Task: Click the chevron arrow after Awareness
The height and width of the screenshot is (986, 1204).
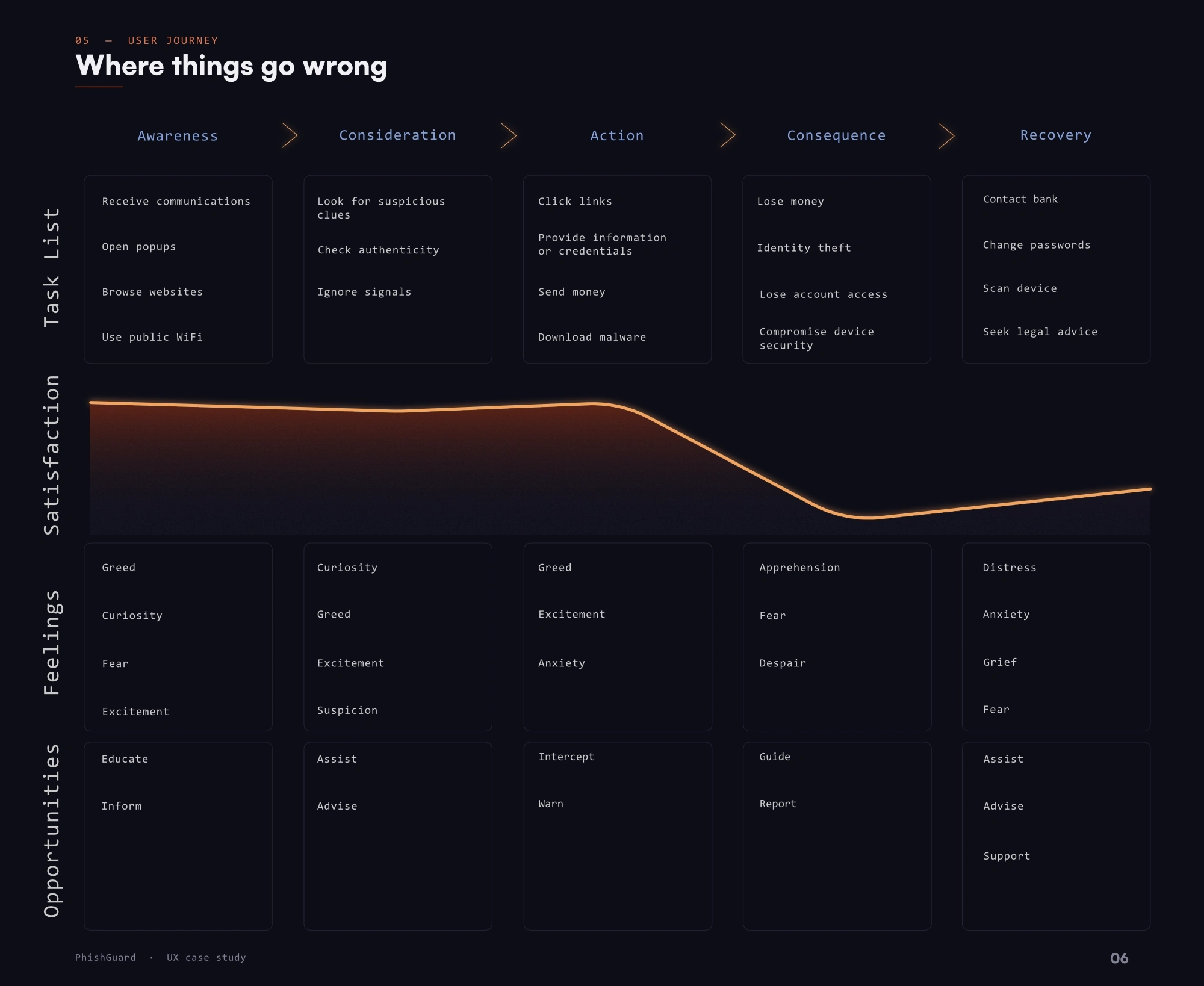Action: [x=290, y=135]
